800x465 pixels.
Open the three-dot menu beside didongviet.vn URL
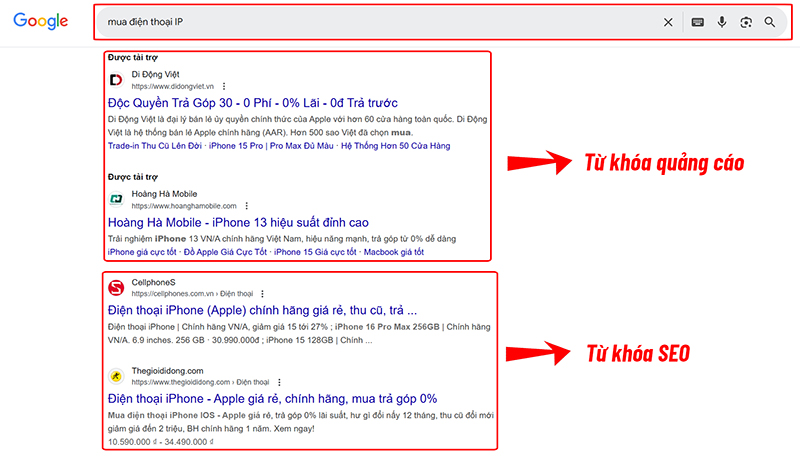coord(224,86)
